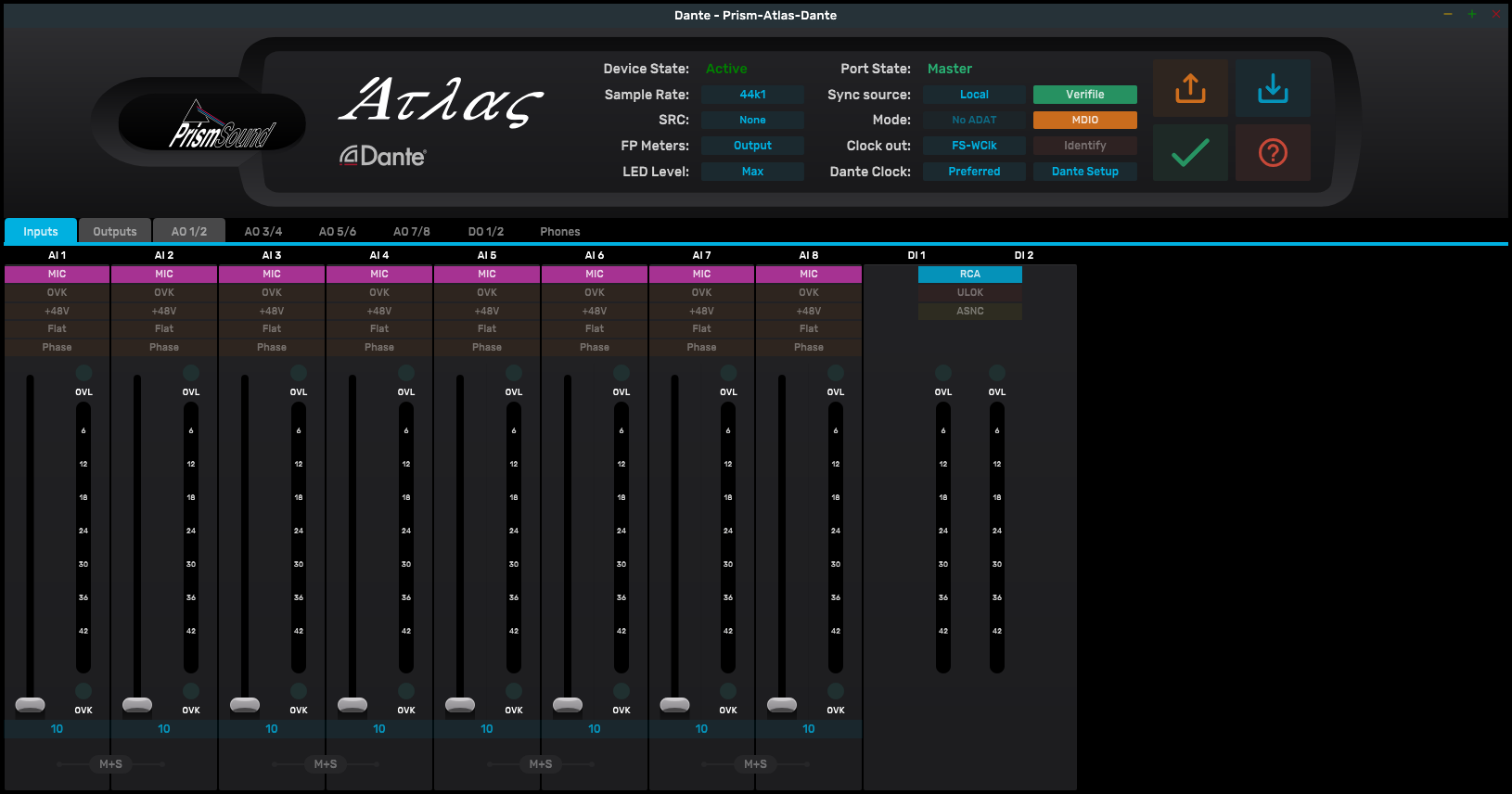Screen dimensions: 1512x794
Task: Click the AI 1 gain fader handle
Action: [x=31, y=706]
